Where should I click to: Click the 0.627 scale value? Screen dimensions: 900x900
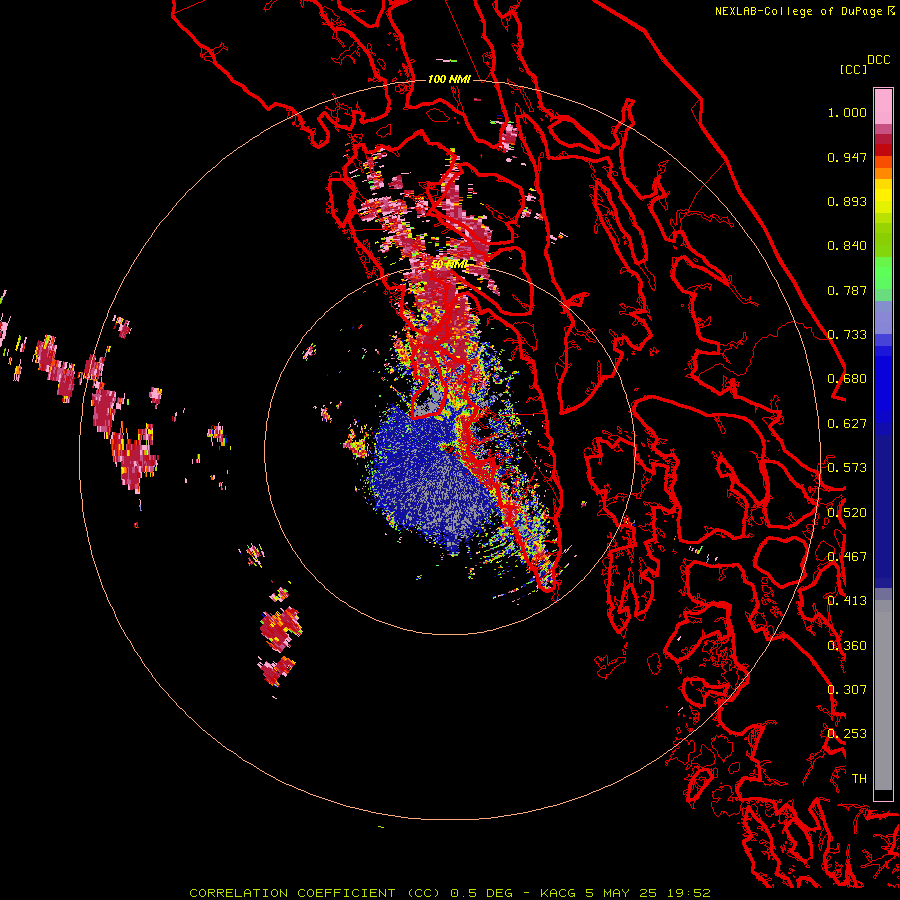point(847,424)
